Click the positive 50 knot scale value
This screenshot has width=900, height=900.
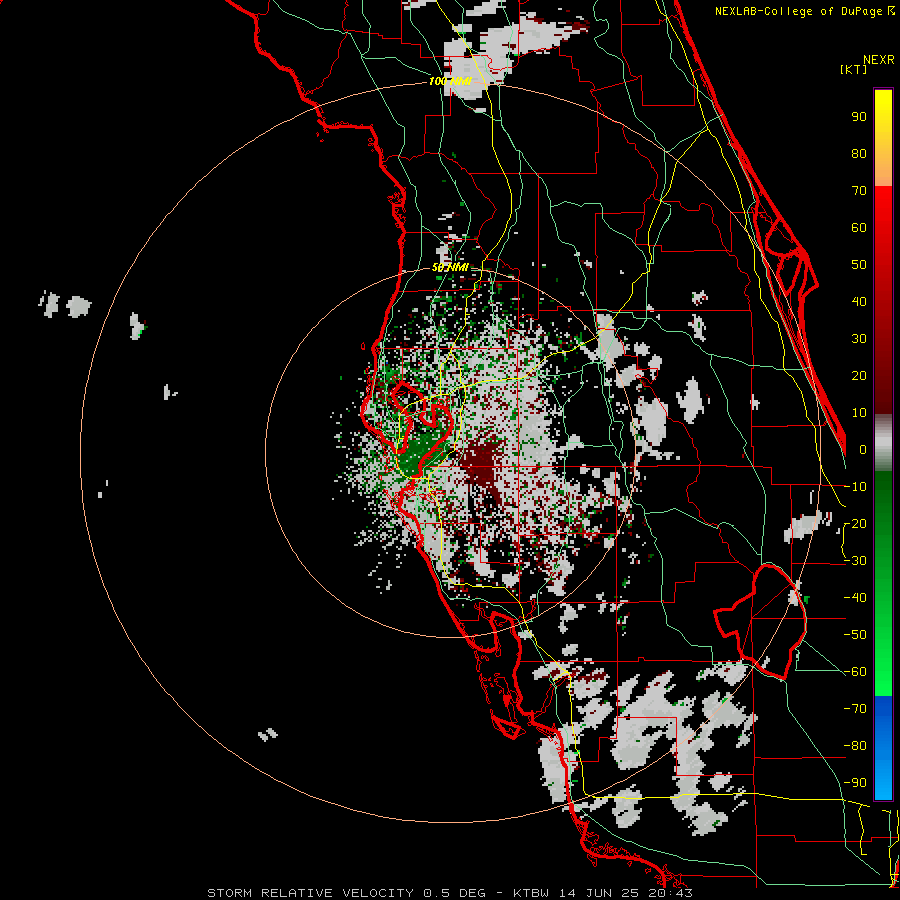point(859,265)
